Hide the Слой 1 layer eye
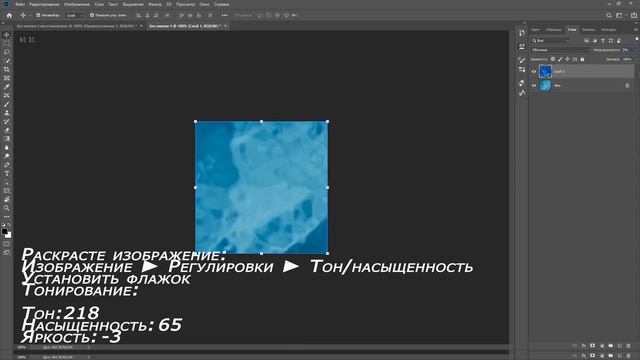The width and height of the screenshot is (640, 360). pyautogui.click(x=533, y=71)
